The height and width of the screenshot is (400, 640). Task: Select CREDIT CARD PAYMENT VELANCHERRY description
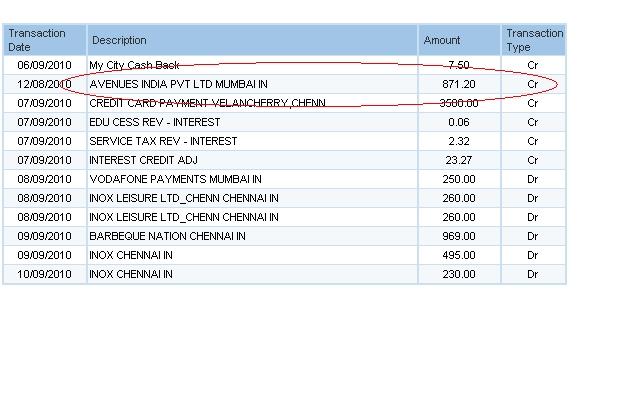pos(207,103)
